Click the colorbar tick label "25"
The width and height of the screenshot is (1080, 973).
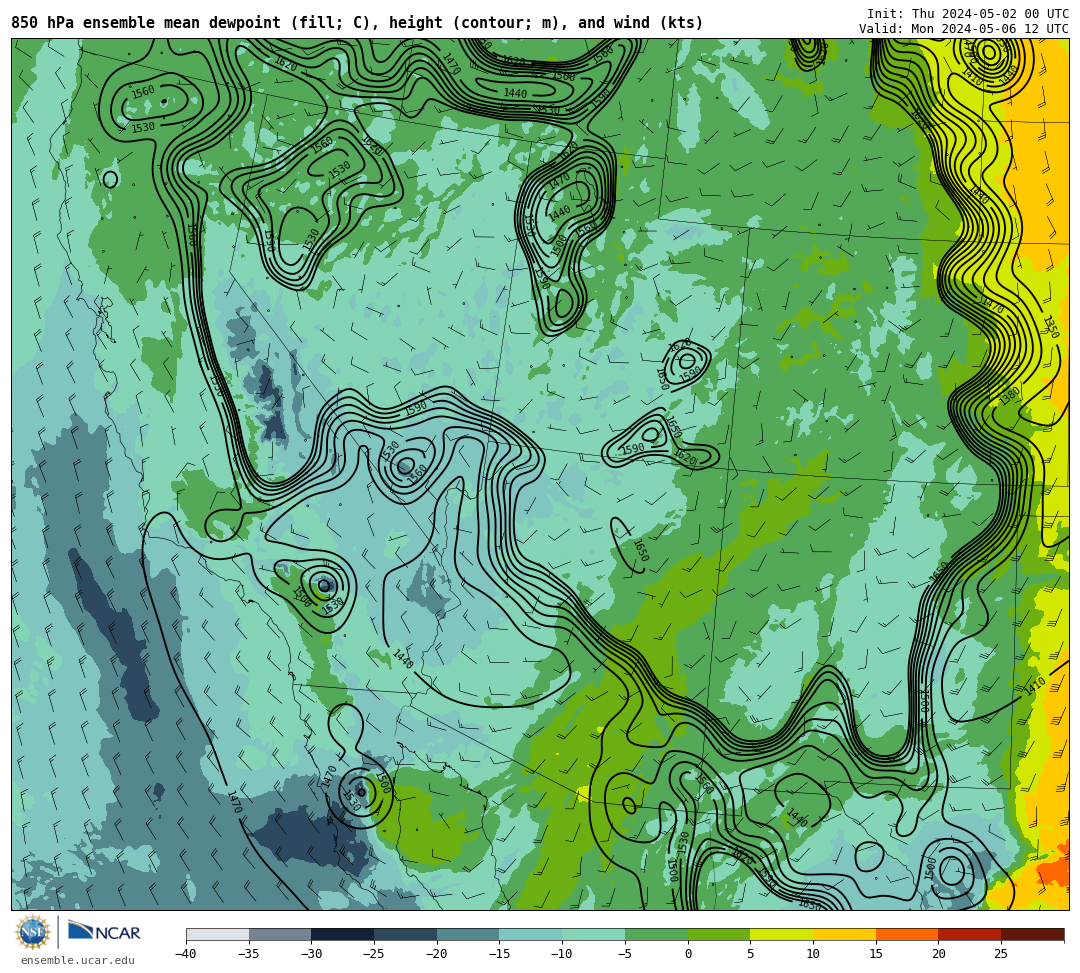coord(1001,954)
